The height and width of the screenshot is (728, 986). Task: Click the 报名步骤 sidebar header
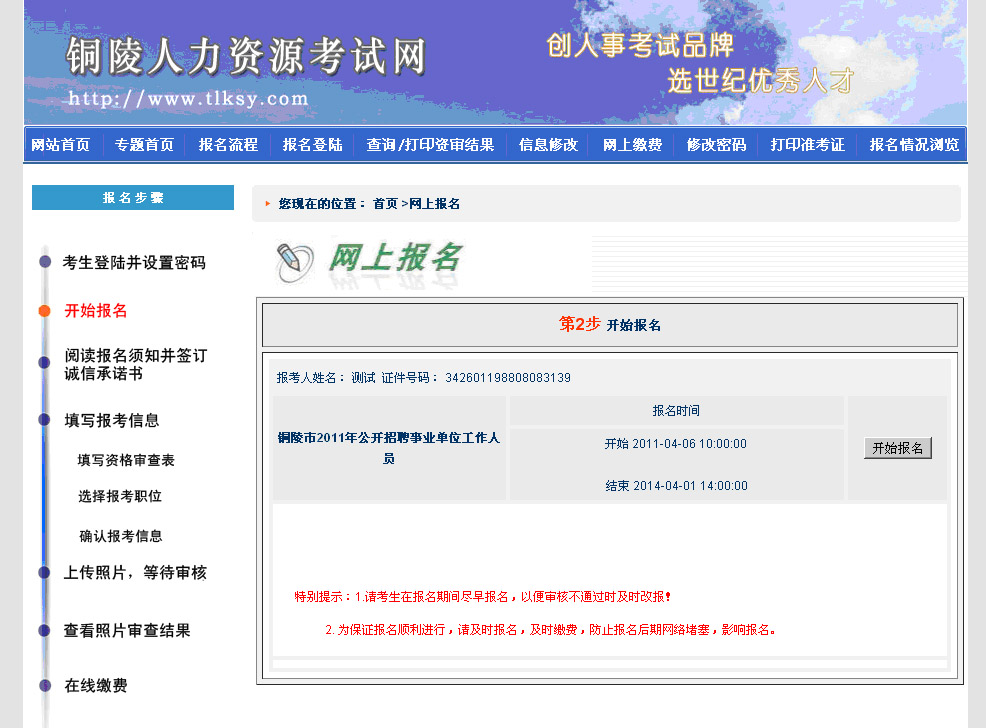133,197
